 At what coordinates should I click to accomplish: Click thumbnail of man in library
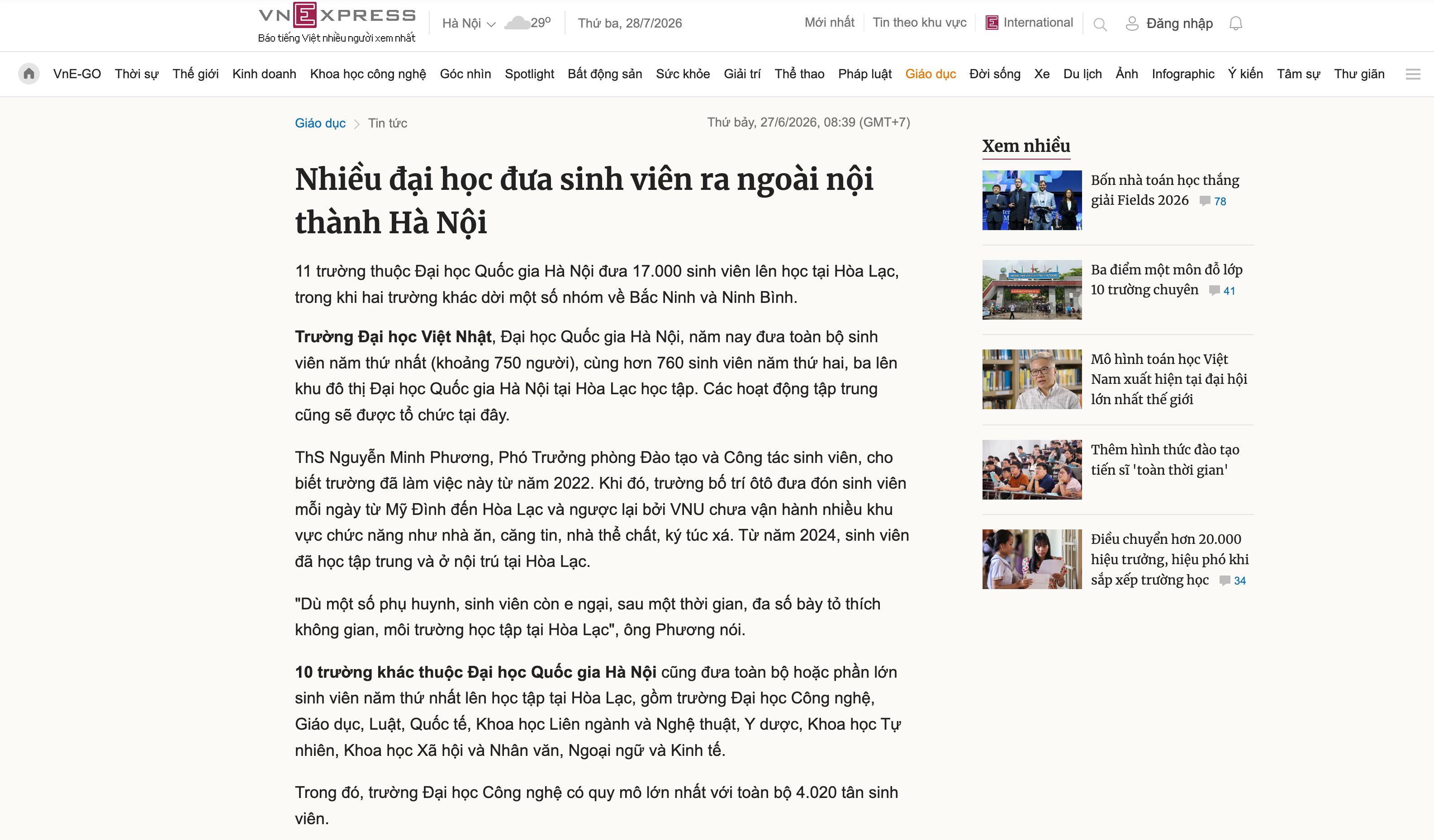[1032, 379]
